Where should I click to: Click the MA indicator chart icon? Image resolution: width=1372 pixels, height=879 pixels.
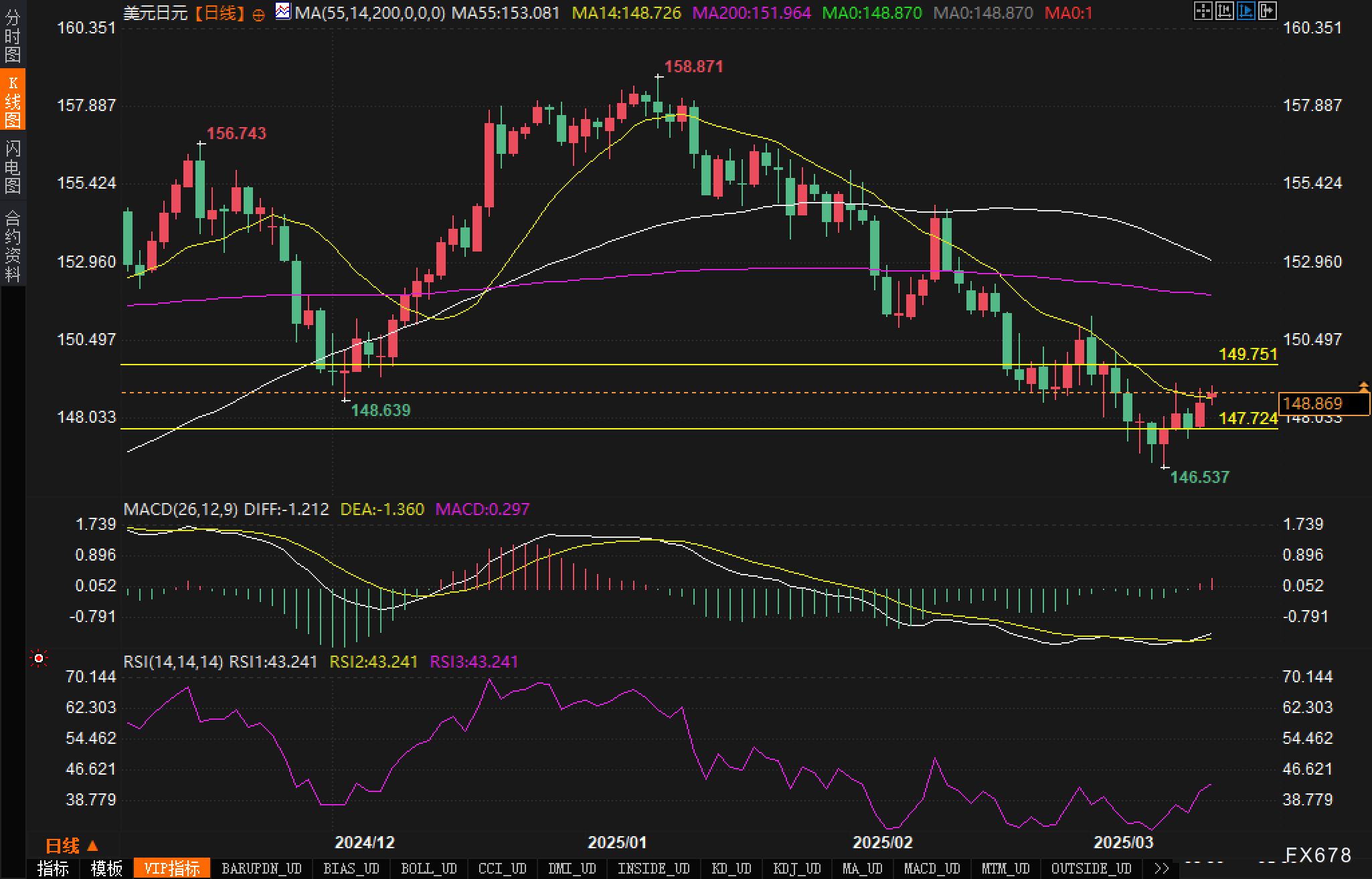tap(283, 11)
